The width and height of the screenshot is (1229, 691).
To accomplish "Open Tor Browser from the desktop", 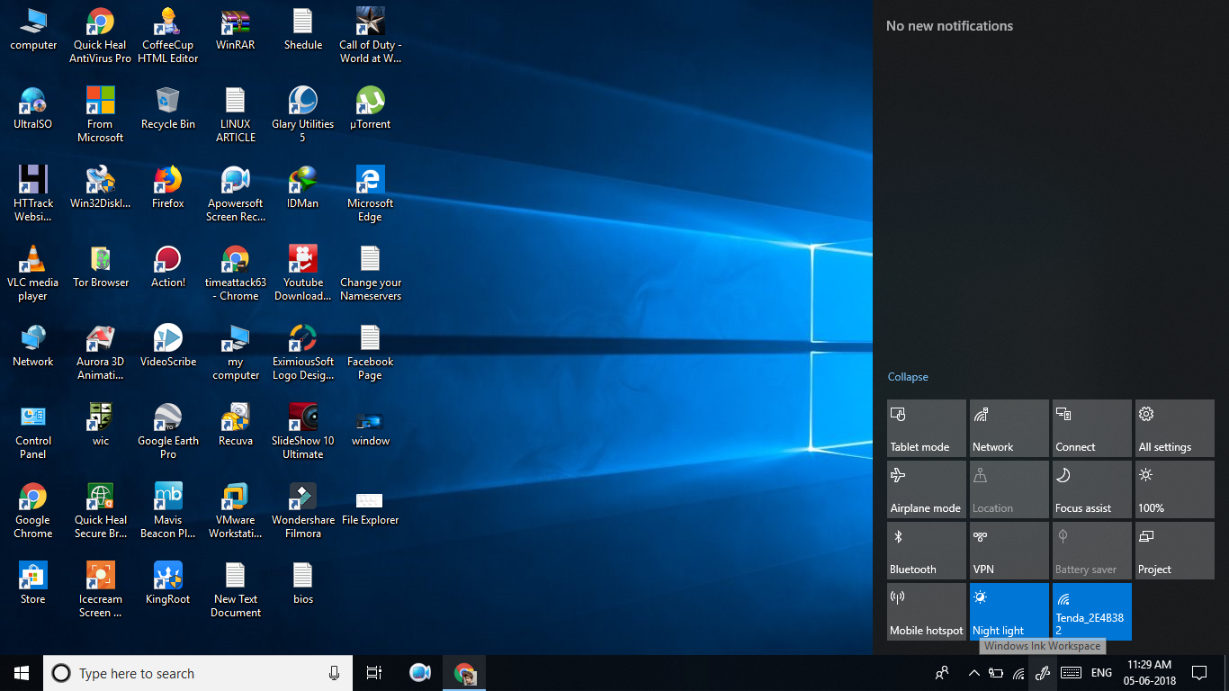I will (99, 258).
